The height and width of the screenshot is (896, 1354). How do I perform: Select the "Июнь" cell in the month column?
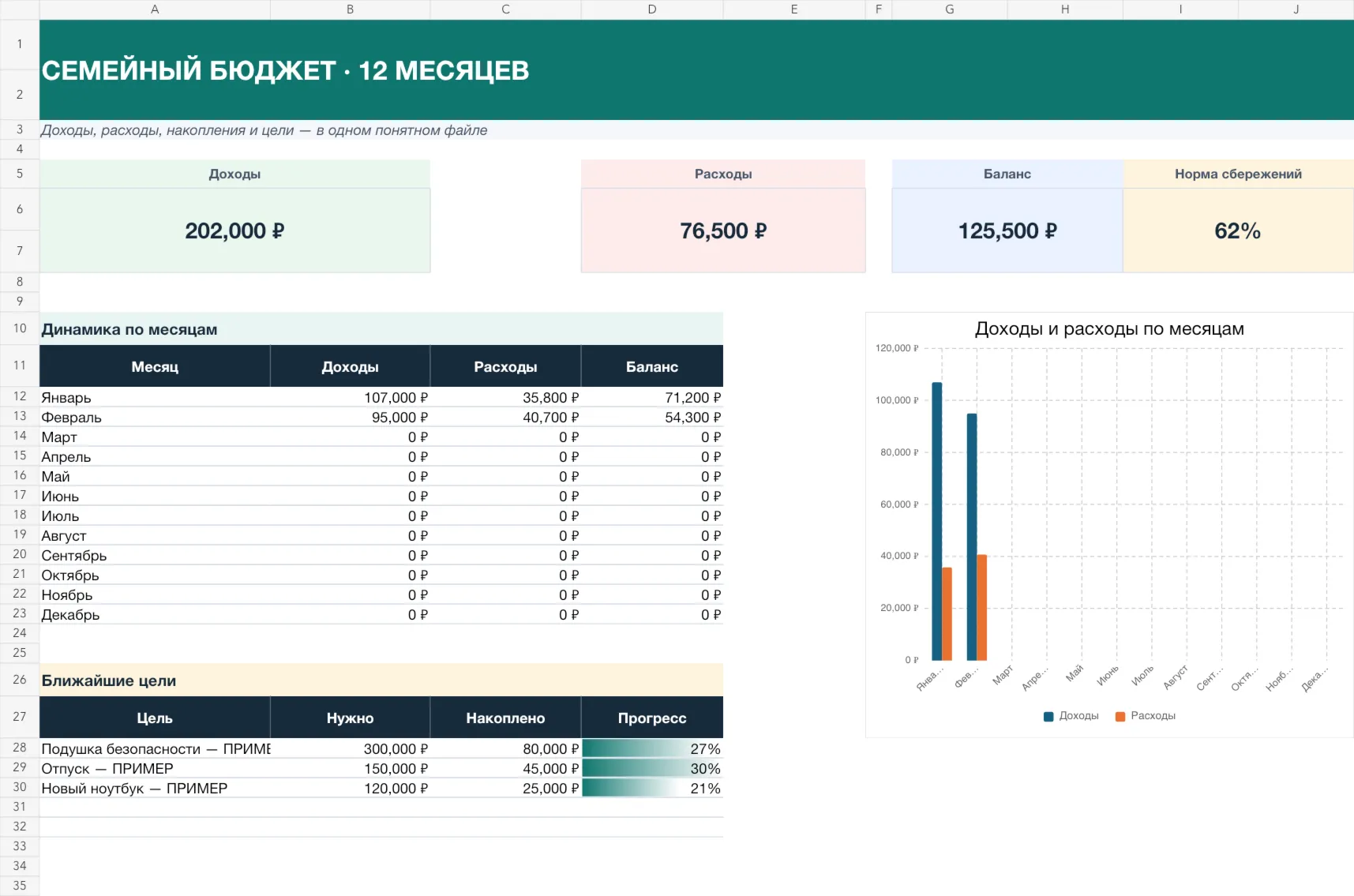155,496
